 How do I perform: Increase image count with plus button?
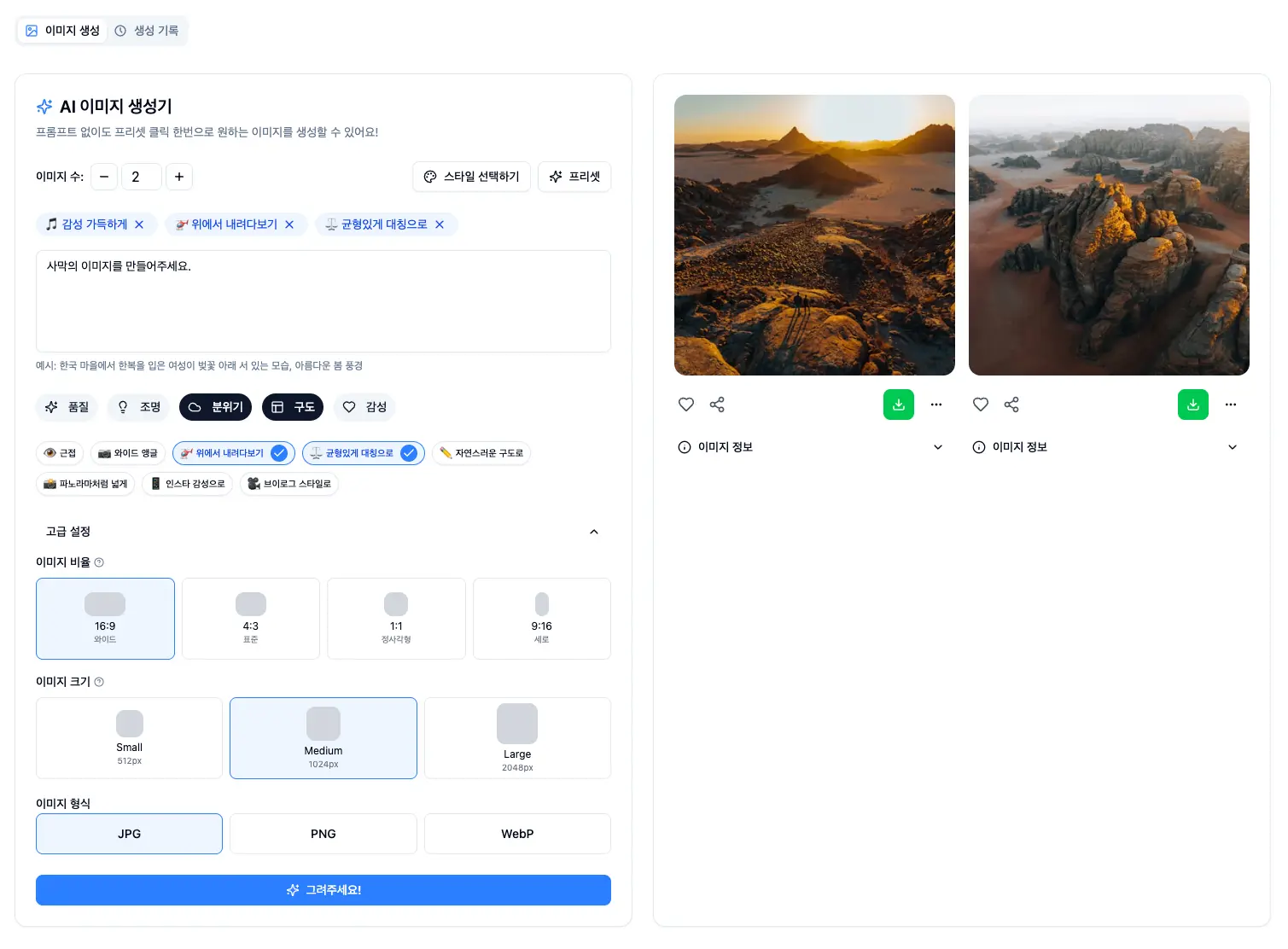pos(179,177)
